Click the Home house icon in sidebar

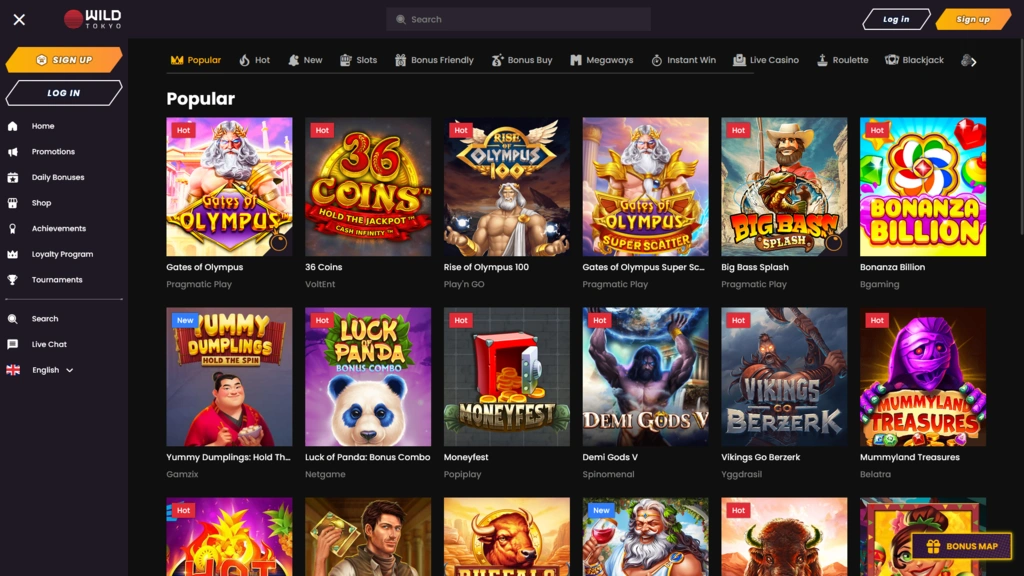12,126
